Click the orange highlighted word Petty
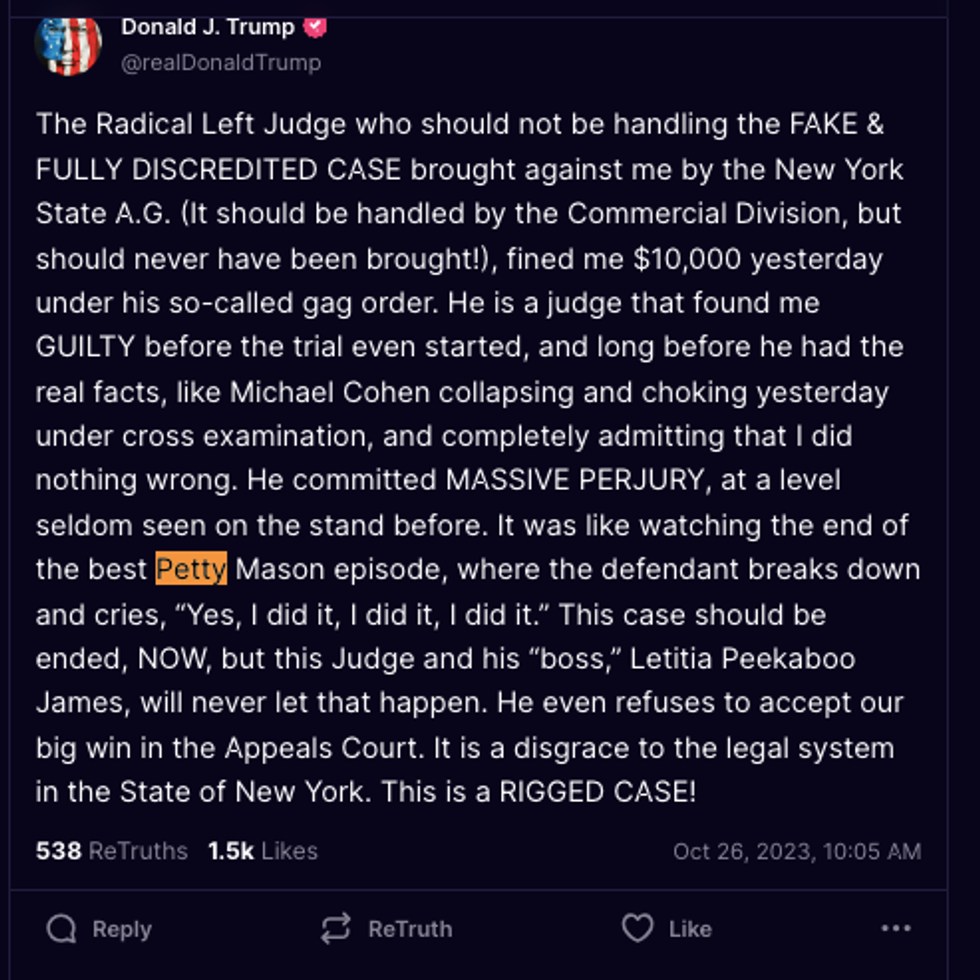980x980 pixels. [x=191, y=569]
